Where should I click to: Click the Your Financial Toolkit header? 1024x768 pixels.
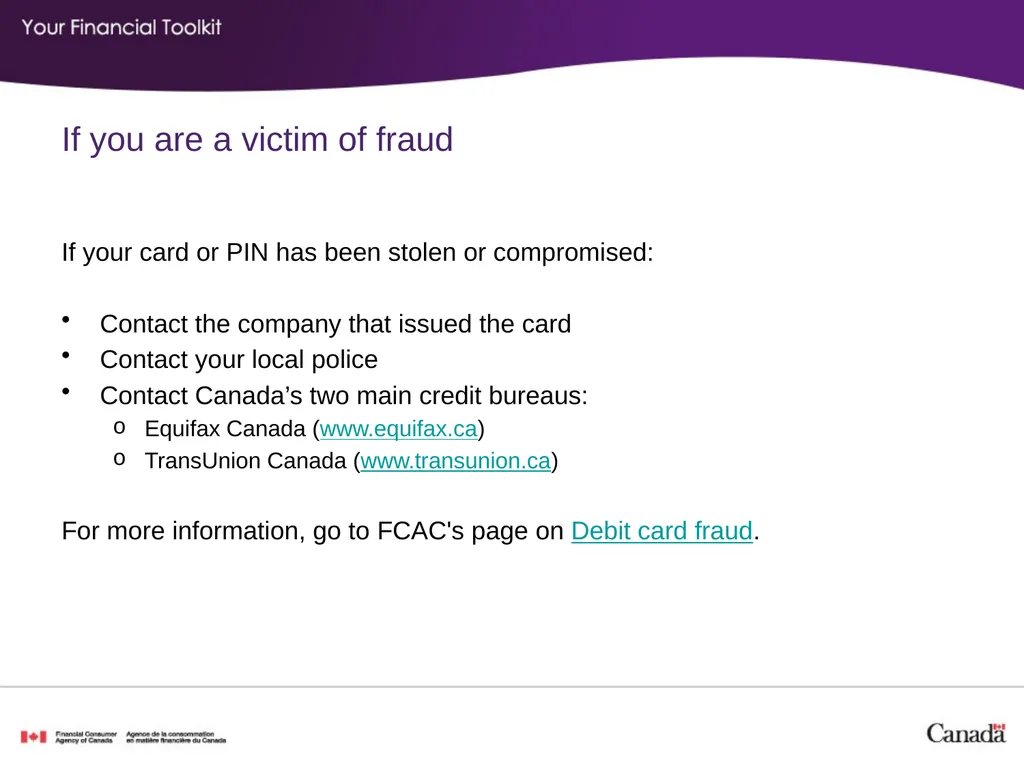[121, 27]
